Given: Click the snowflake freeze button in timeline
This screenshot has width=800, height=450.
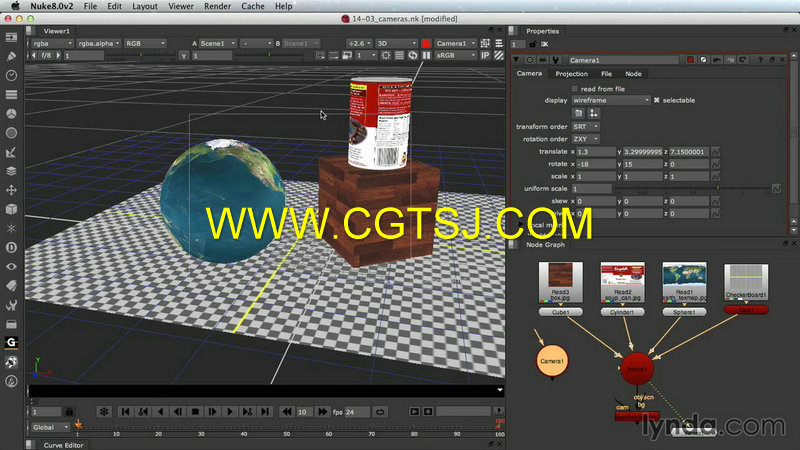Looking at the screenshot, I should (x=104, y=412).
